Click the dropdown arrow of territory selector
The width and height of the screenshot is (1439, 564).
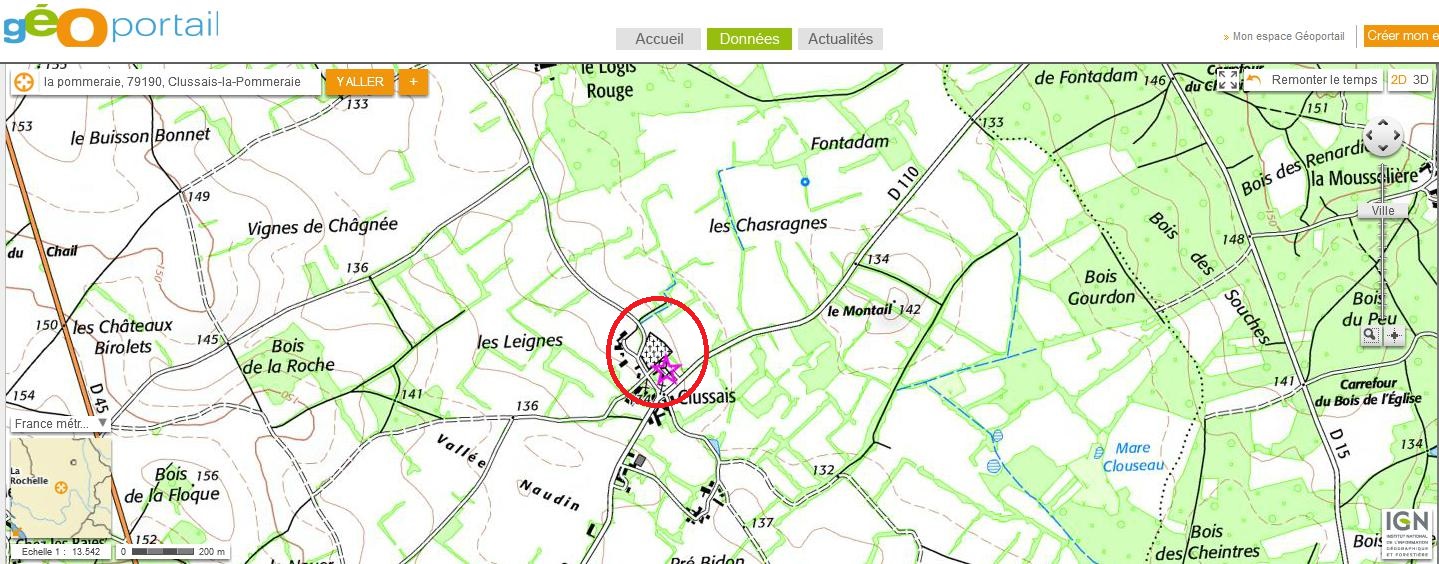(101, 423)
